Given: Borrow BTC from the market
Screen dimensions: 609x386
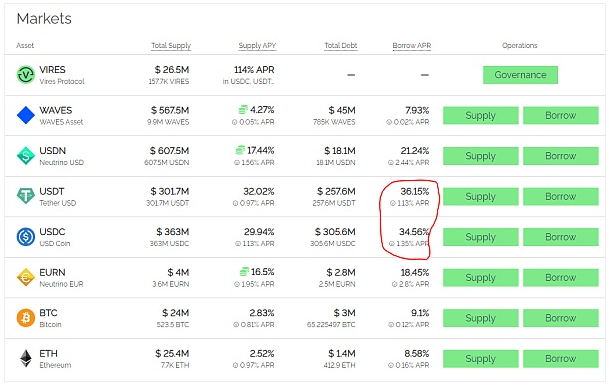Looking at the screenshot, I should coord(560,318).
